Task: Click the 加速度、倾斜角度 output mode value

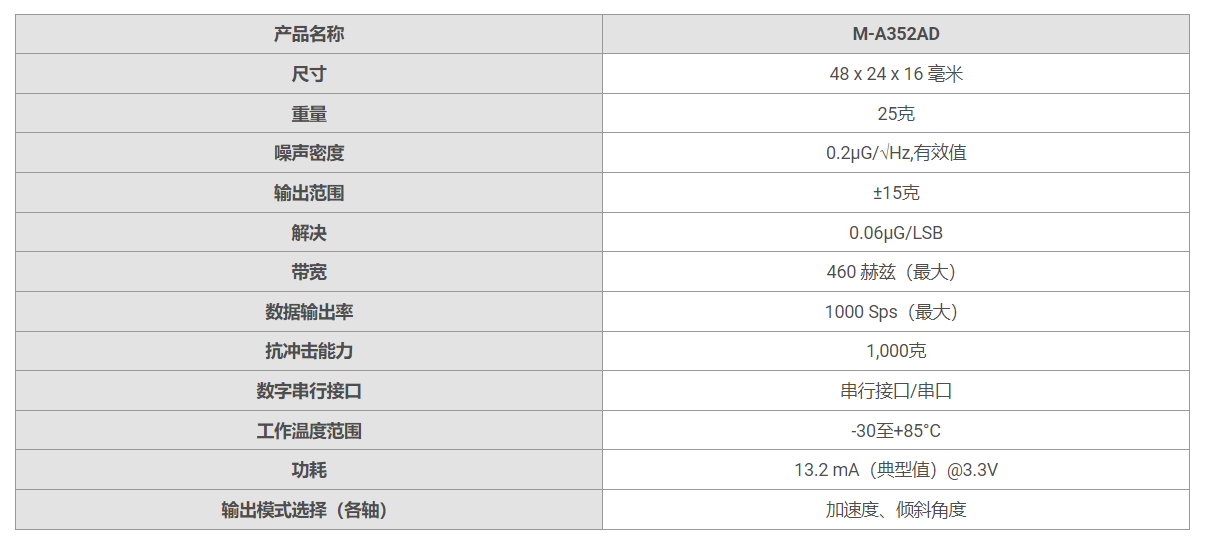Action: tap(895, 510)
